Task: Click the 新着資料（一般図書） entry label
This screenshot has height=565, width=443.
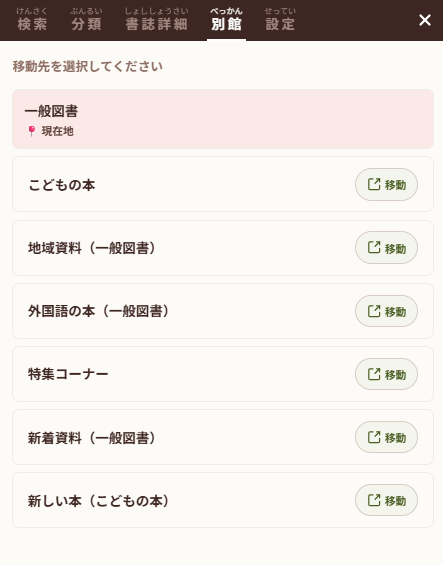Action: pyautogui.click(x=92, y=437)
